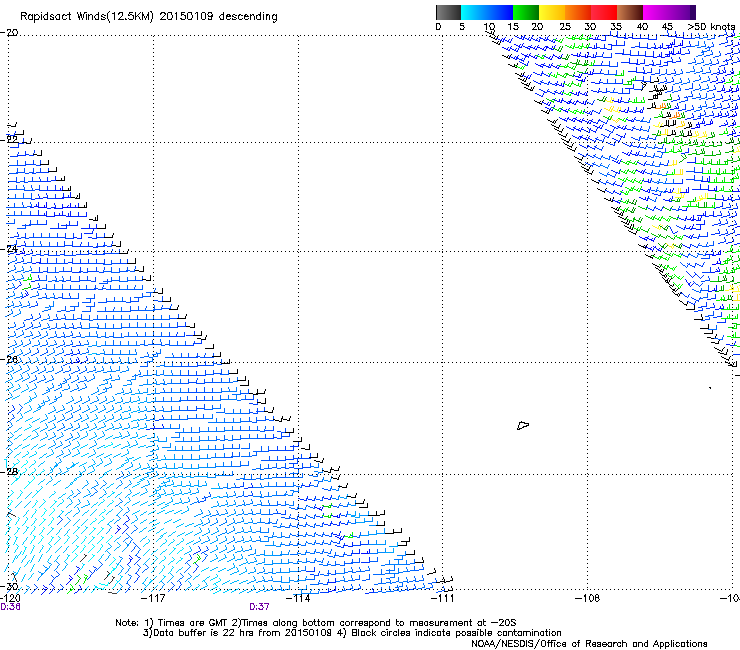Image resolution: width=740 pixels, height=650 pixels.
Task: Click the '-28' latitude axis label
Action: pos(9,472)
